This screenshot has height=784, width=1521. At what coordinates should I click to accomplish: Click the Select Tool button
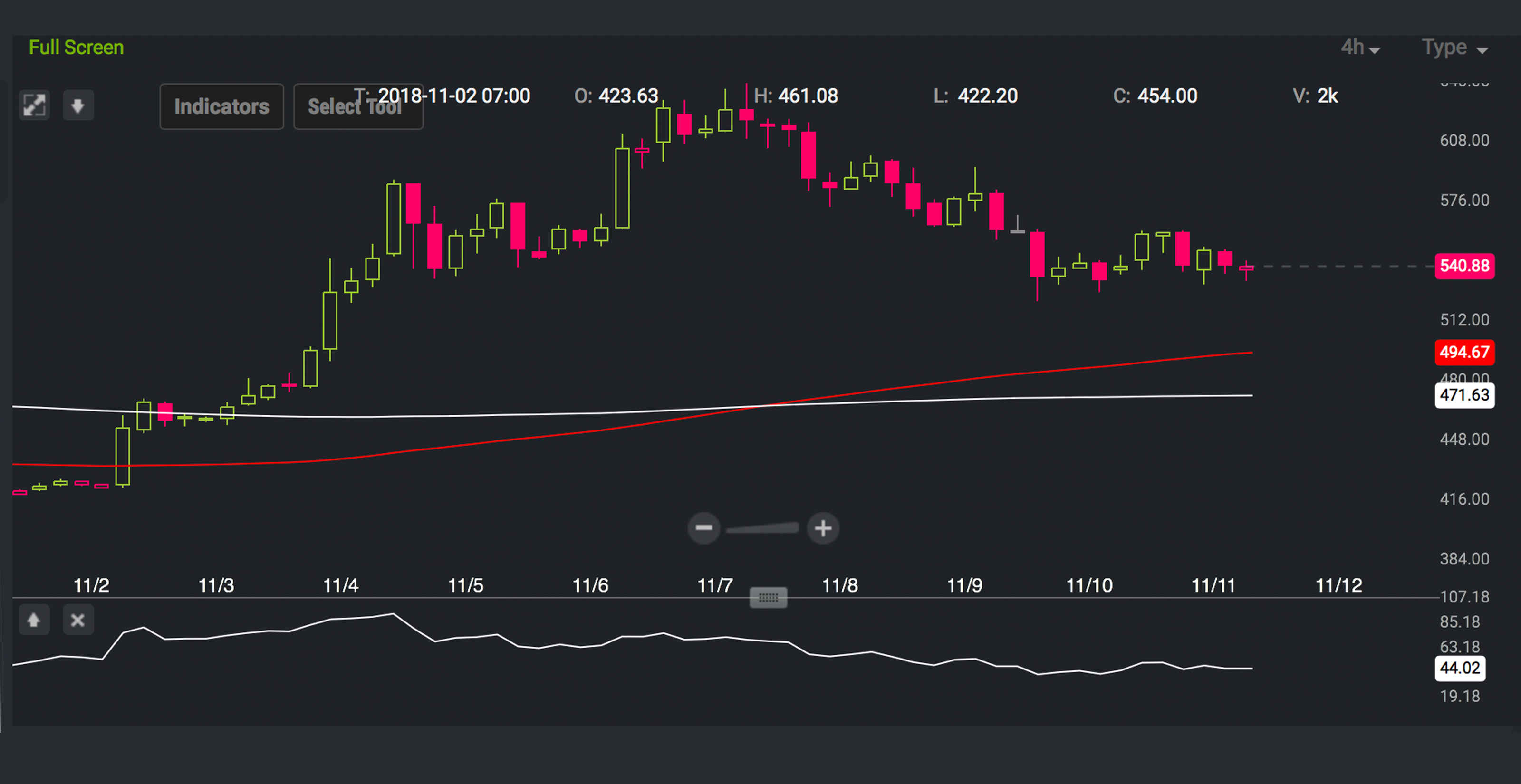tap(358, 106)
